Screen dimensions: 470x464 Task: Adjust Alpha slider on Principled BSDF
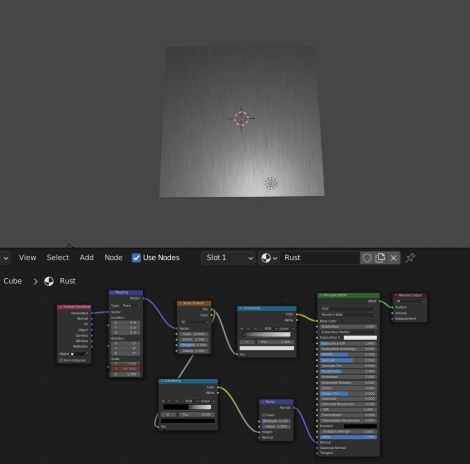[x=348, y=437]
